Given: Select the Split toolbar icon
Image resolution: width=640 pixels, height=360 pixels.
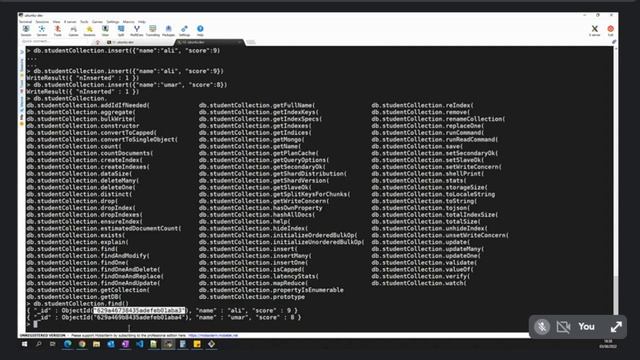Looking at the screenshot, I should (x=121, y=31).
